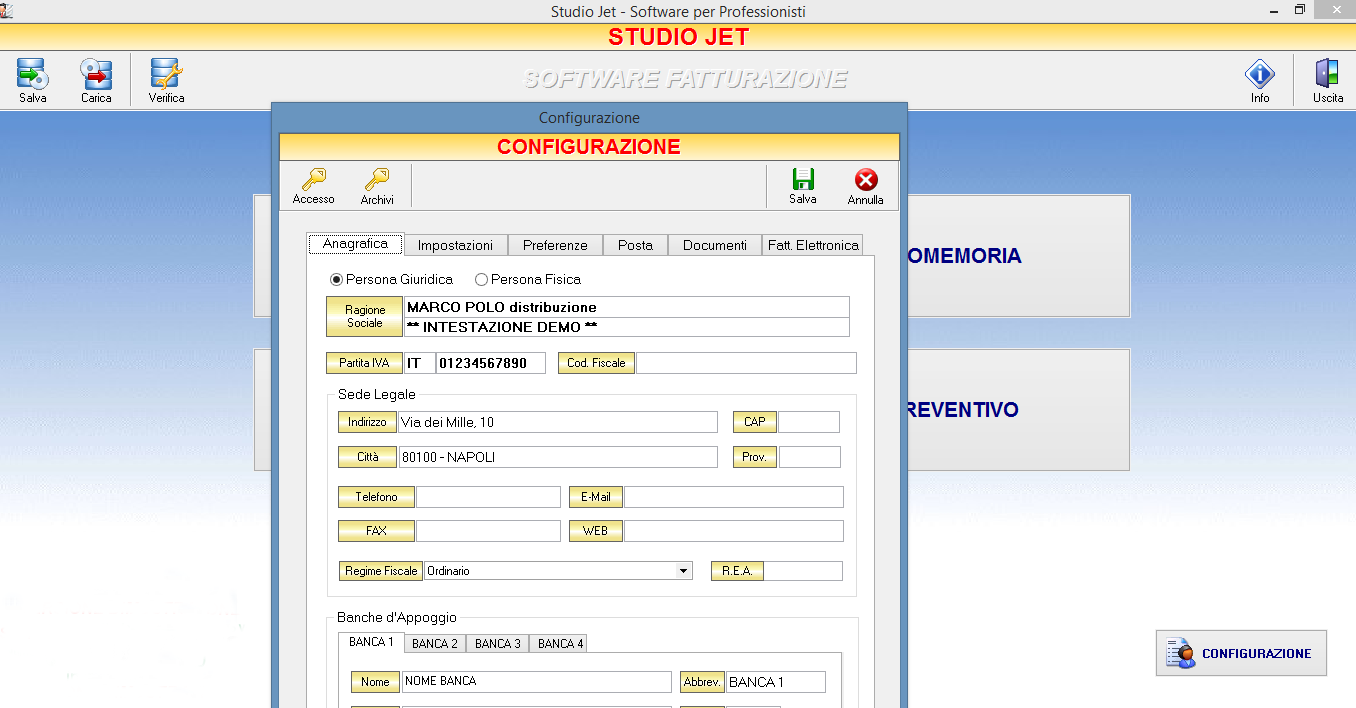Click the INTESTAZIONE DEMO second line field
This screenshot has width=1356, height=708.
pos(627,327)
